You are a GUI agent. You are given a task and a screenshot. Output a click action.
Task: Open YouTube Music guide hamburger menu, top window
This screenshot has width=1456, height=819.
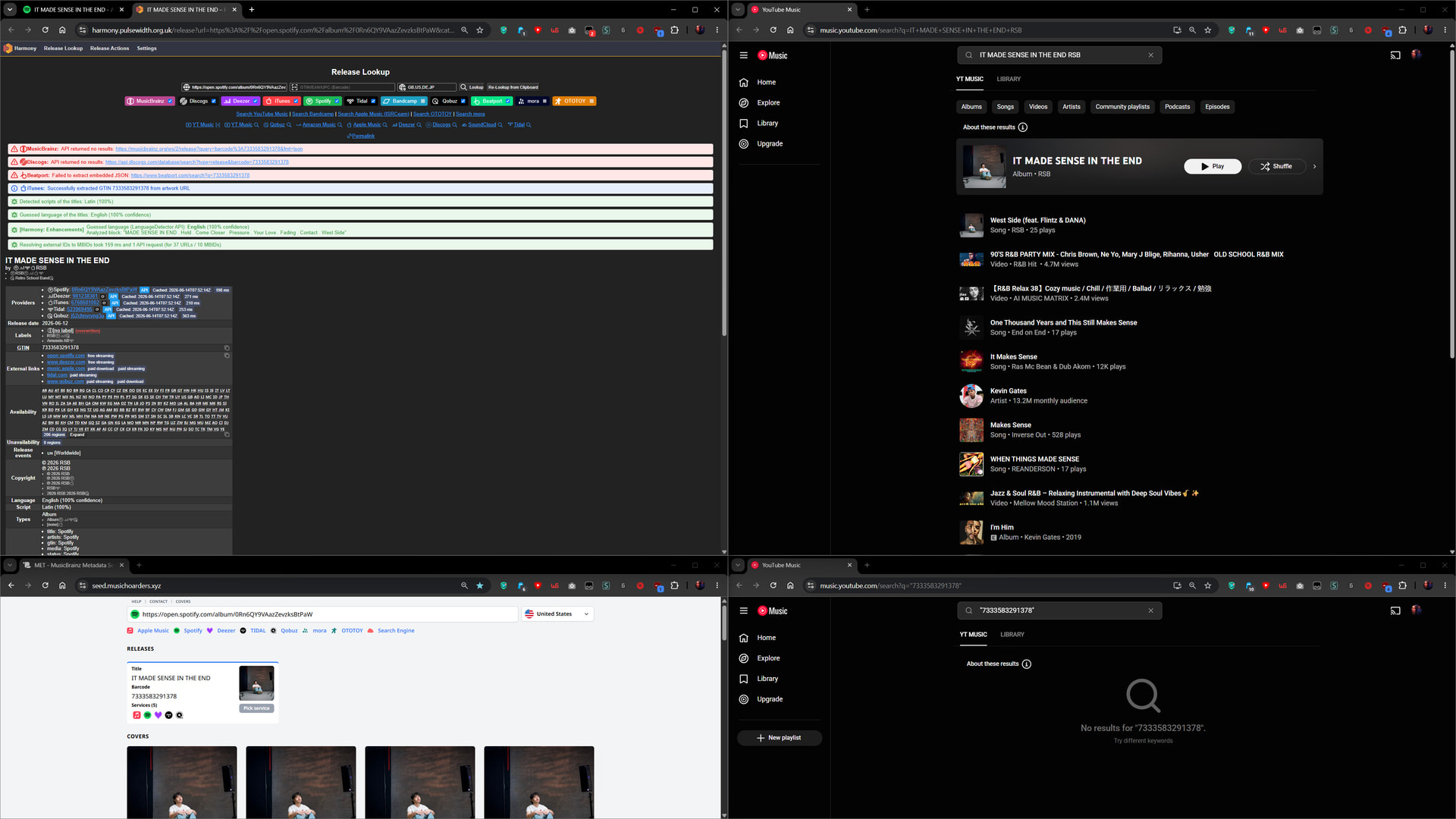pyautogui.click(x=743, y=55)
